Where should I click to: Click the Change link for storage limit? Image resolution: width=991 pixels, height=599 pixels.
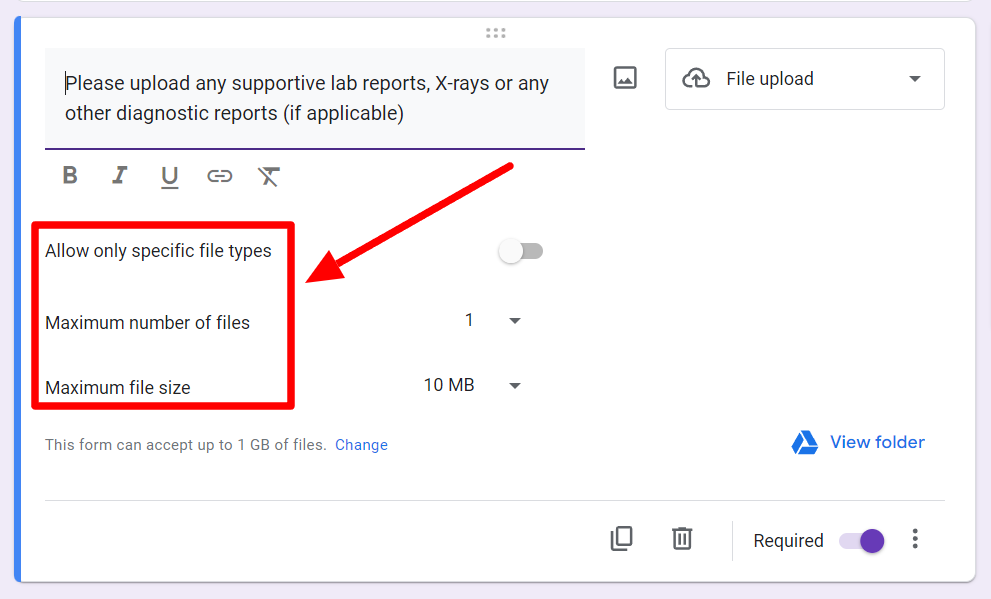click(x=362, y=445)
